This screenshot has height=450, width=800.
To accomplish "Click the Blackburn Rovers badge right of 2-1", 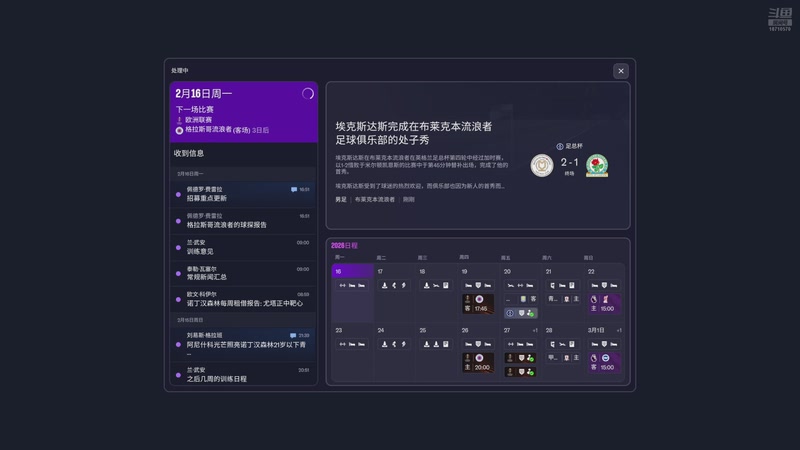I will point(597,166).
